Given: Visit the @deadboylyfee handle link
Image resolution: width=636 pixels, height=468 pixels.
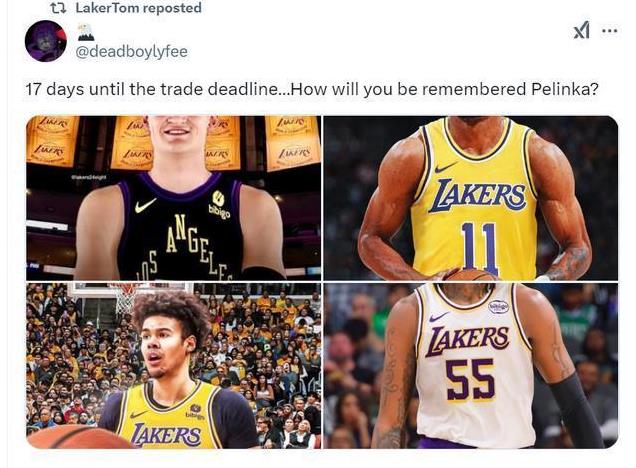Looking at the screenshot, I should click(132, 52).
